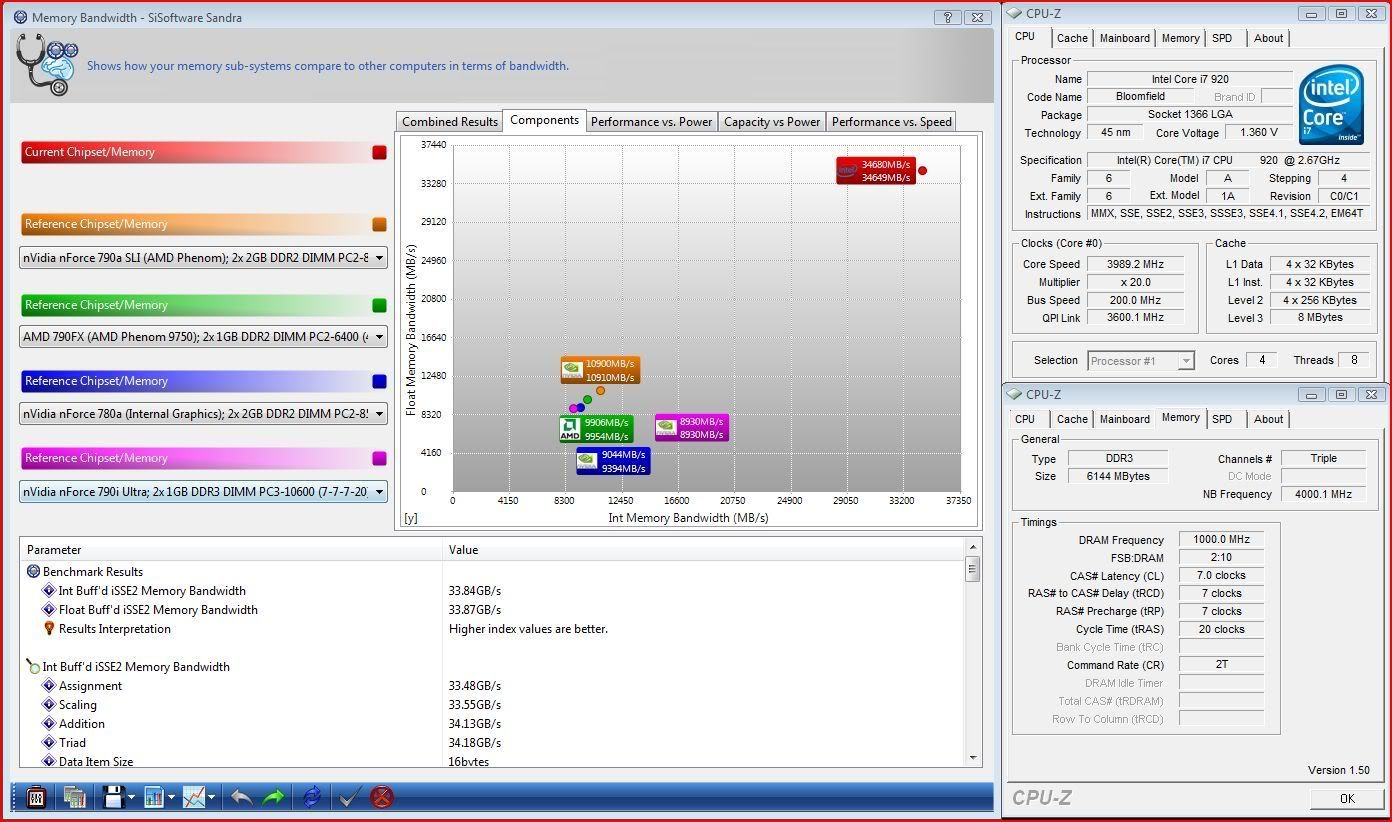Go forward with the green arrow icon
Image resolution: width=1392 pixels, height=822 pixels.
(x=273, y=797)
